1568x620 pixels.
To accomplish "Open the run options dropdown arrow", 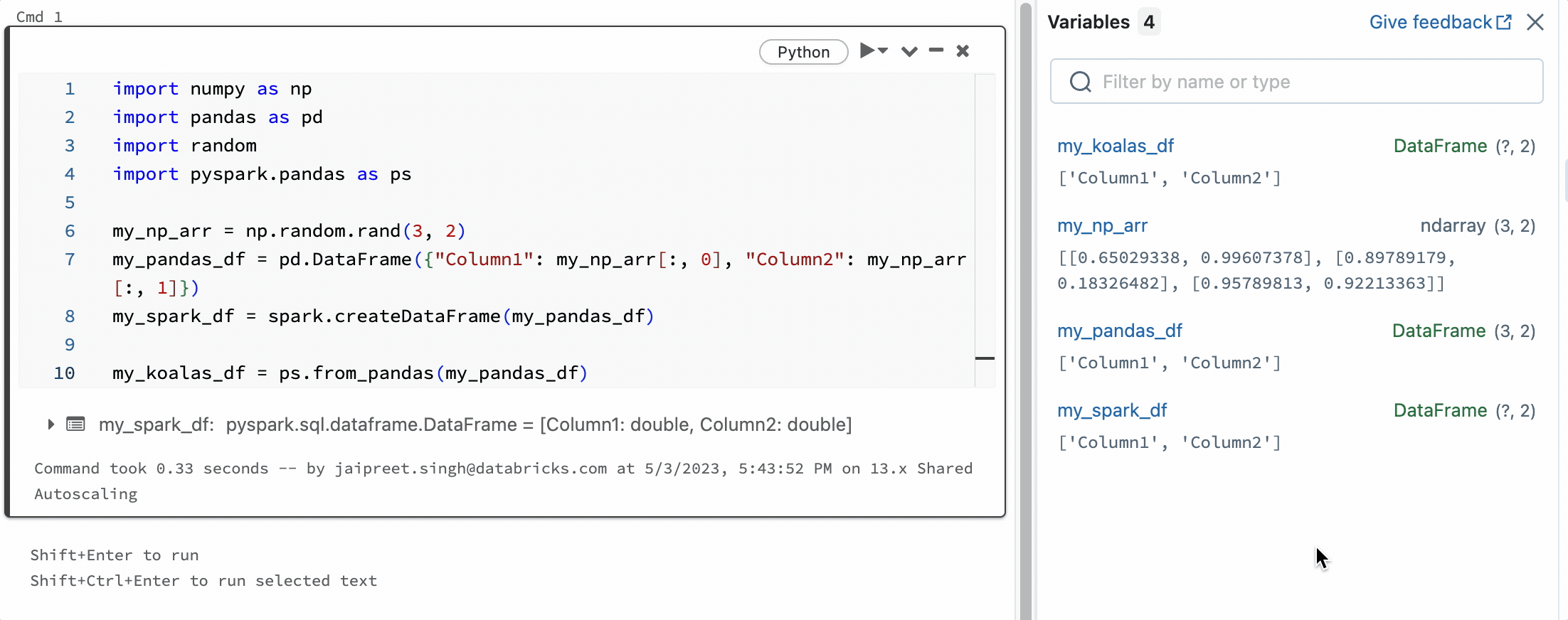I will point(884,51).
